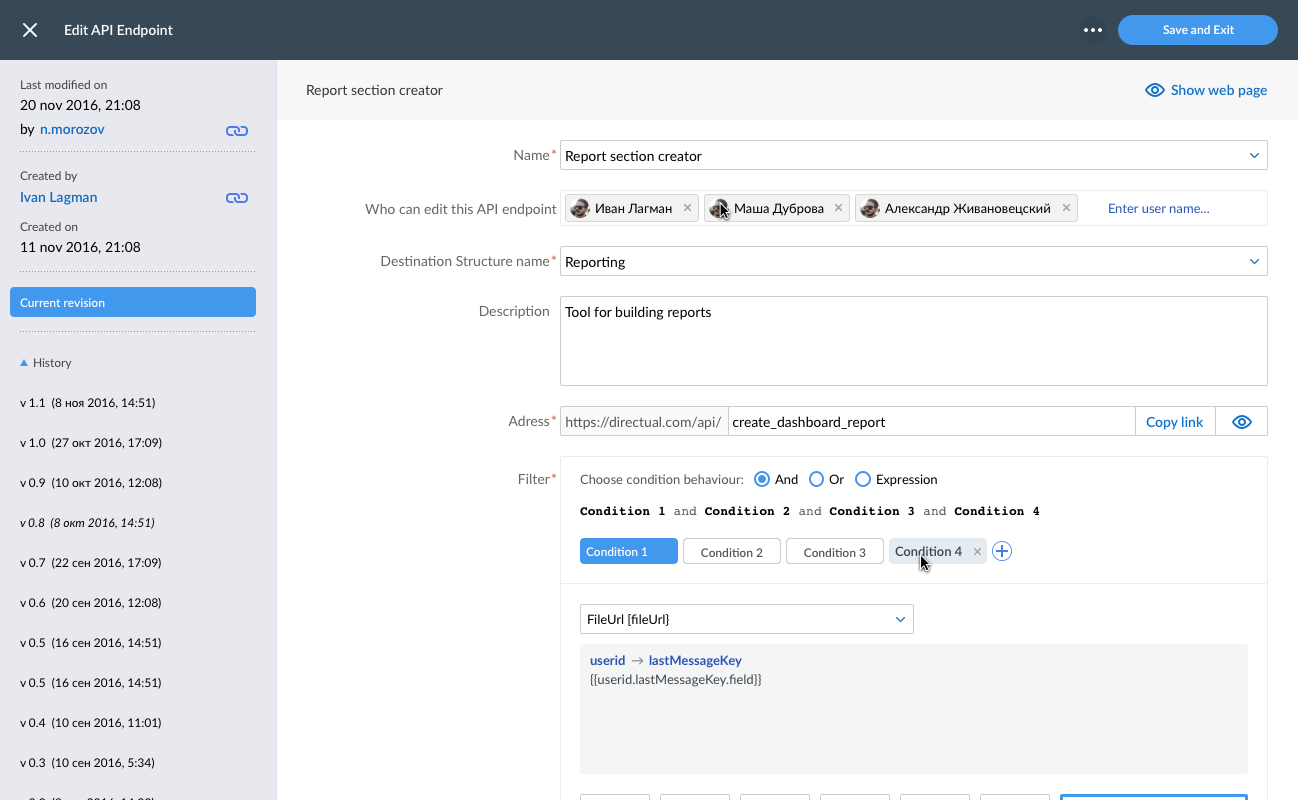This screenshot has height=800, width=1298.
Task: Open revision v 0.8 from history
Action: click(x=87, y=523)
